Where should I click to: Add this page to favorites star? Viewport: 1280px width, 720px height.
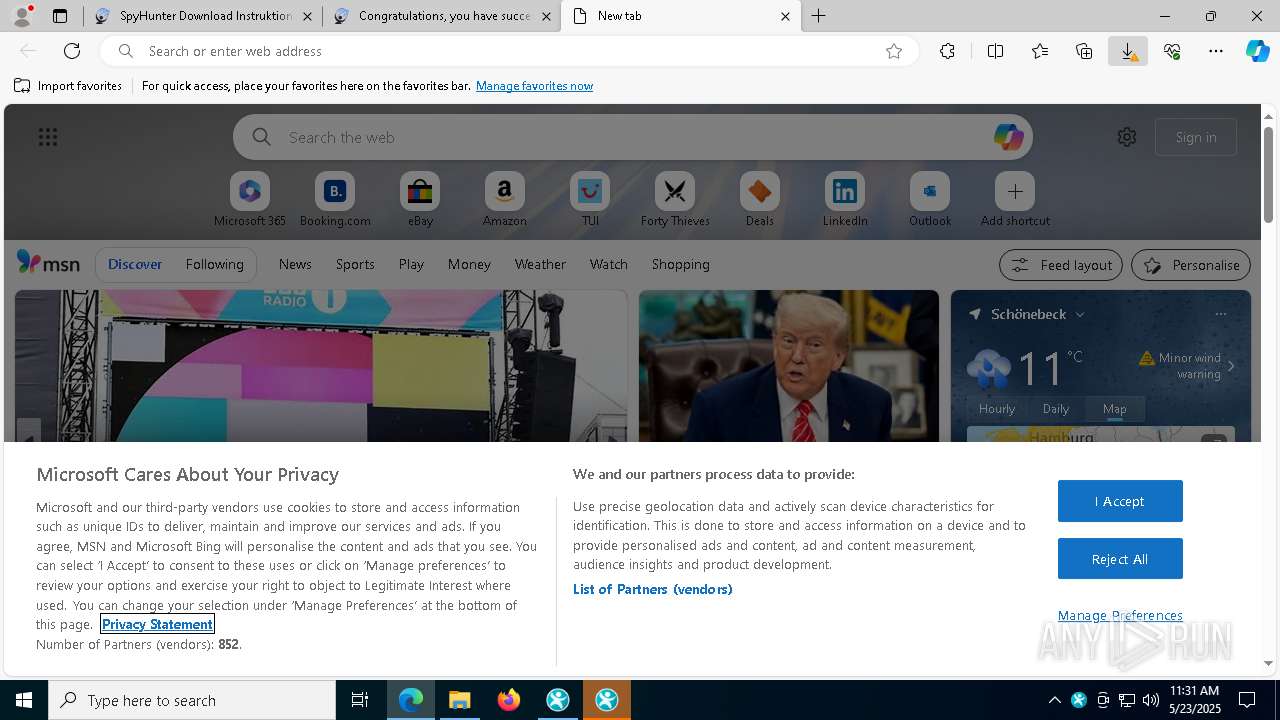894,51
